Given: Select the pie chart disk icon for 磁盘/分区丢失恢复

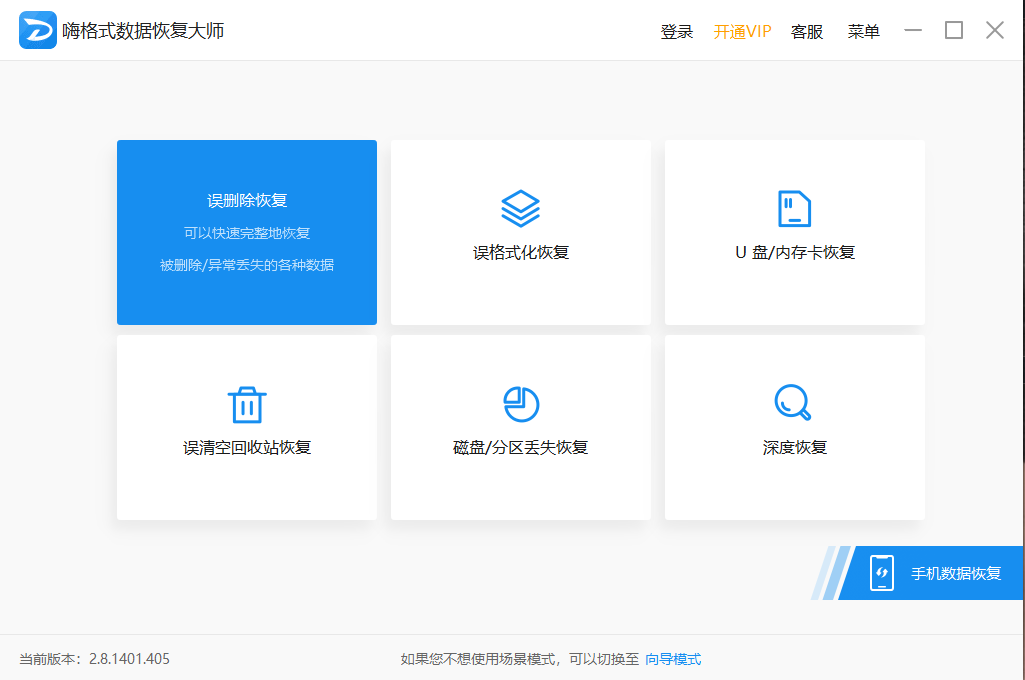Looking at the screenshot, I should coord(519,403).
